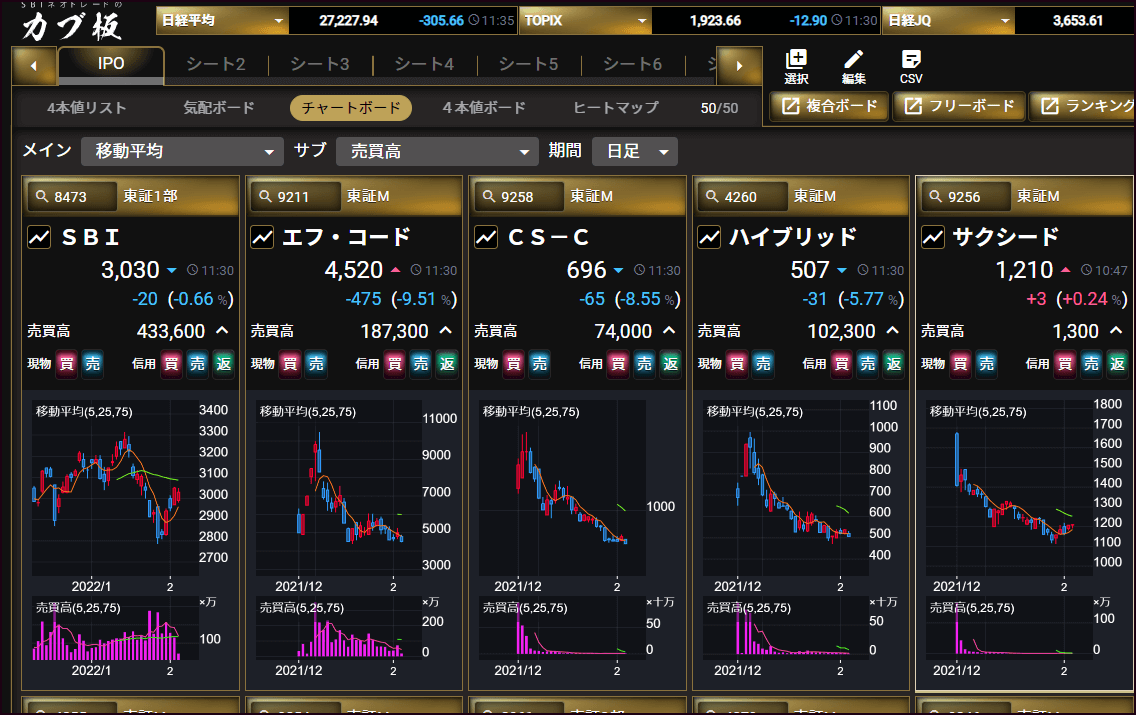The image size is (1136, 715).
Task: Open chart icon beside ＳＢＩ name
Action: [39, 237]
